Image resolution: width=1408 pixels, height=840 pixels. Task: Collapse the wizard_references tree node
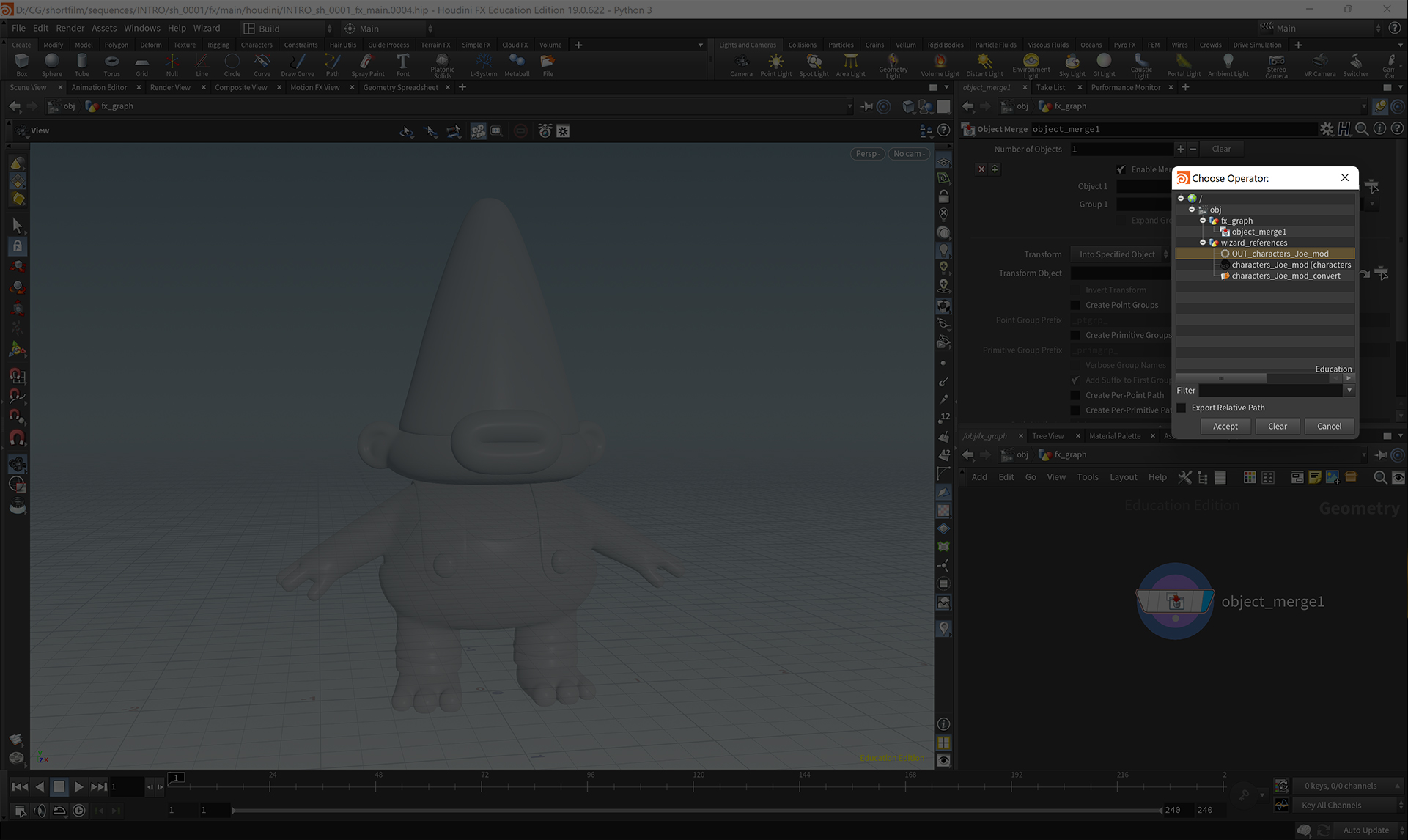click(1203, 242)
